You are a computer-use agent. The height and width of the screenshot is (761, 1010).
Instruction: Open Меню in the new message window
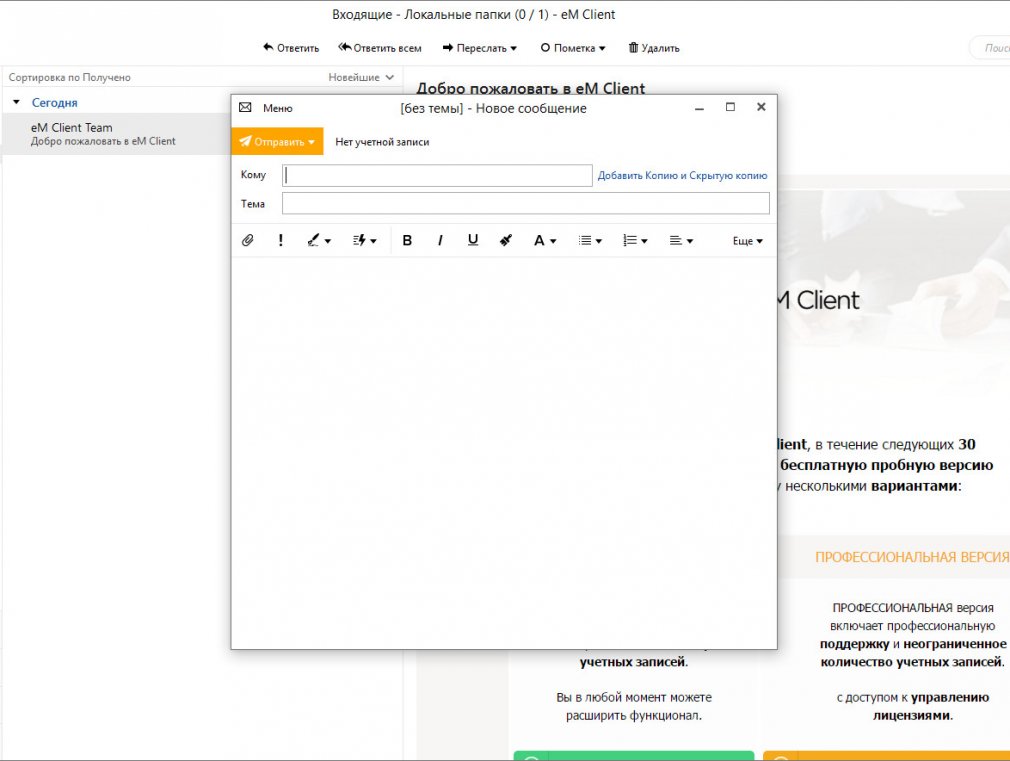pyautogui.click(x=278, y=108)
